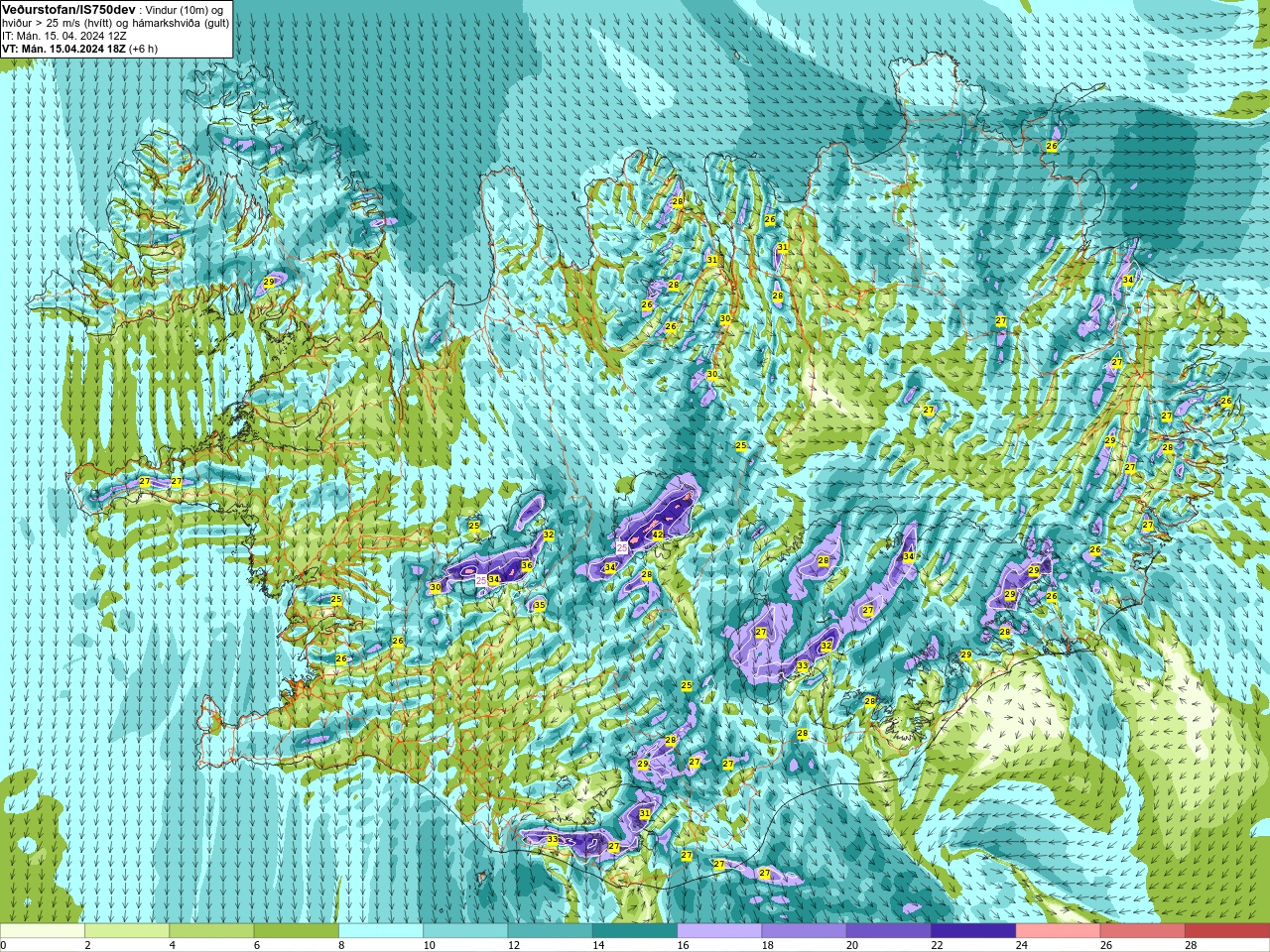Select the legend tick label 24
1270x952 pixels.
[1021, 945]
